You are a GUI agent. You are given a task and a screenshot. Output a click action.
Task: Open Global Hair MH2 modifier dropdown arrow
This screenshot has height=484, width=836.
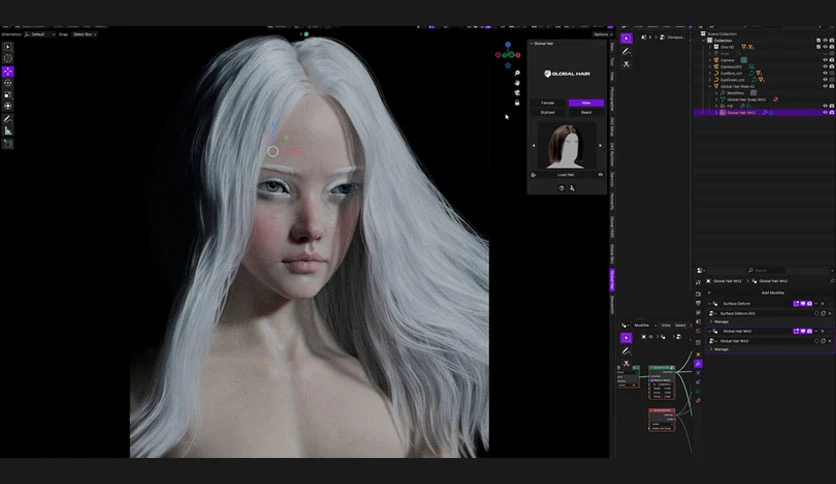click(816, 331)
